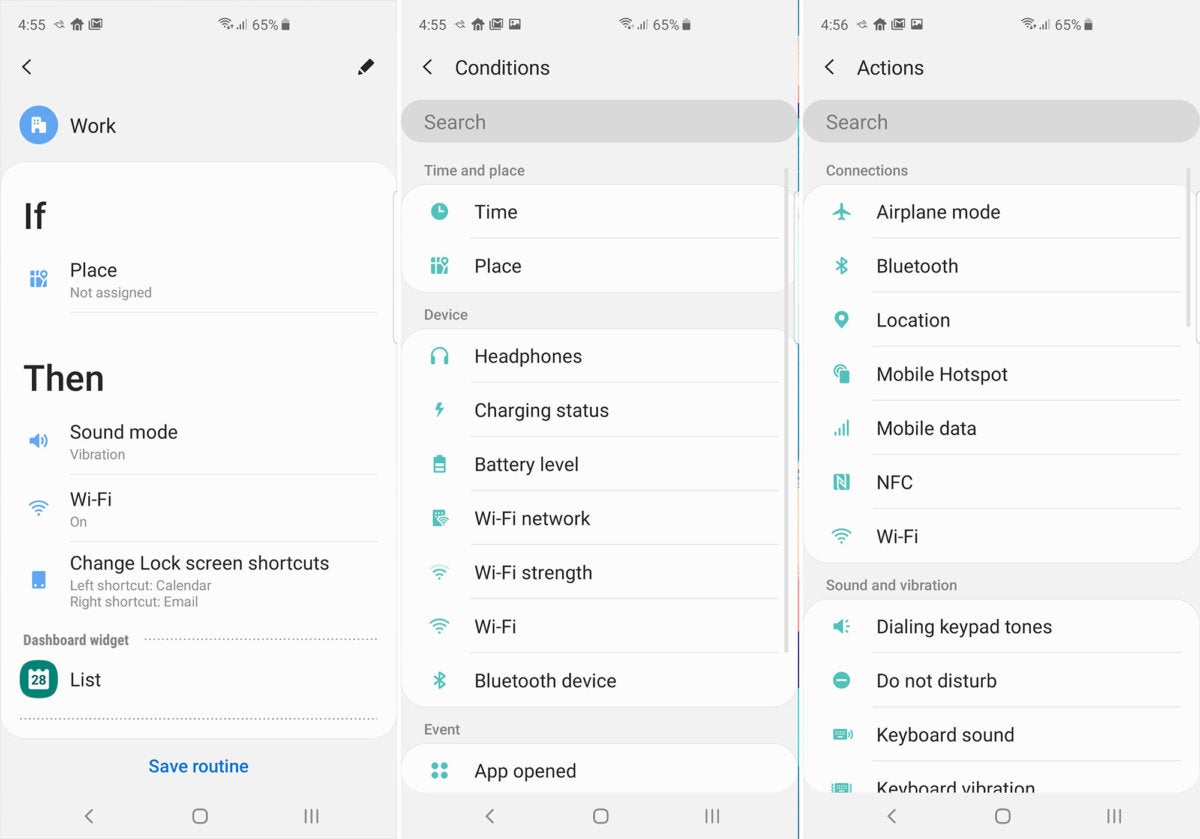The width and height of the screenshot is (1200, 839).
Task: Select the Mobile Hotspot action
Action: point(1000,374)
